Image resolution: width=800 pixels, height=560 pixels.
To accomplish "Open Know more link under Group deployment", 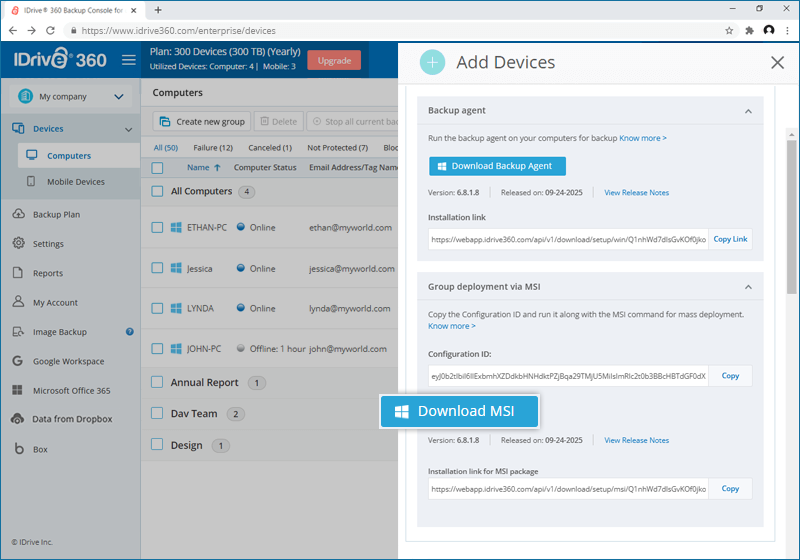I will pyautogui.click(x=452, y=326).
